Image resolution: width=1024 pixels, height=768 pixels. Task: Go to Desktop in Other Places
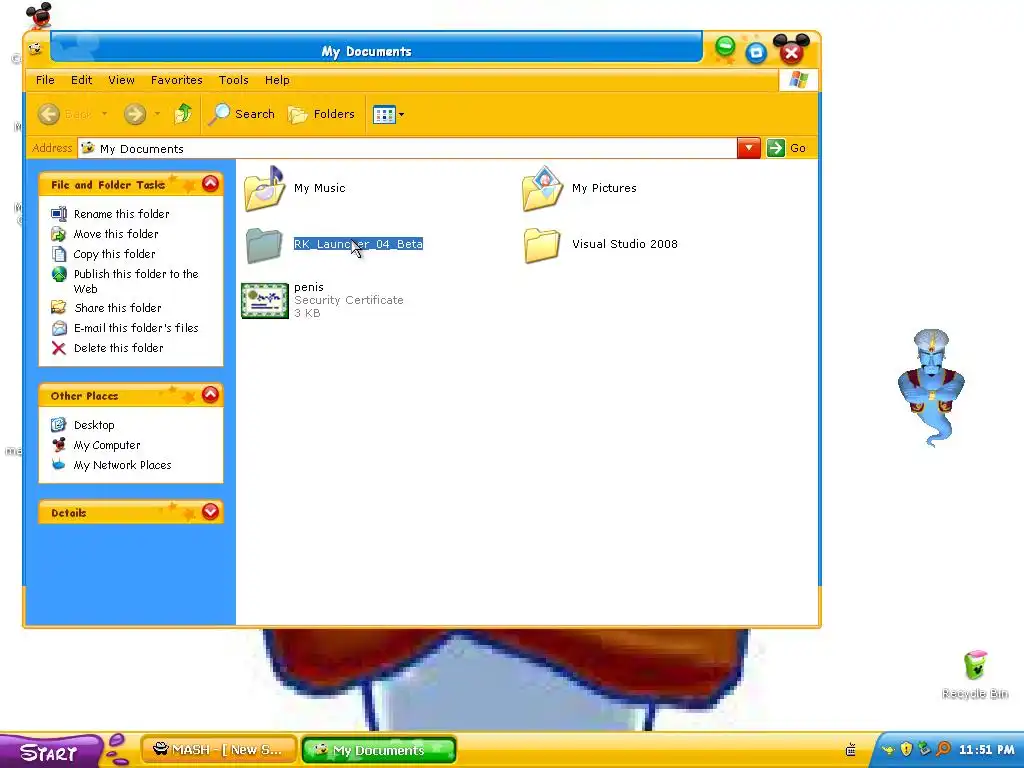pyautogui.click(x=94, y=425)
